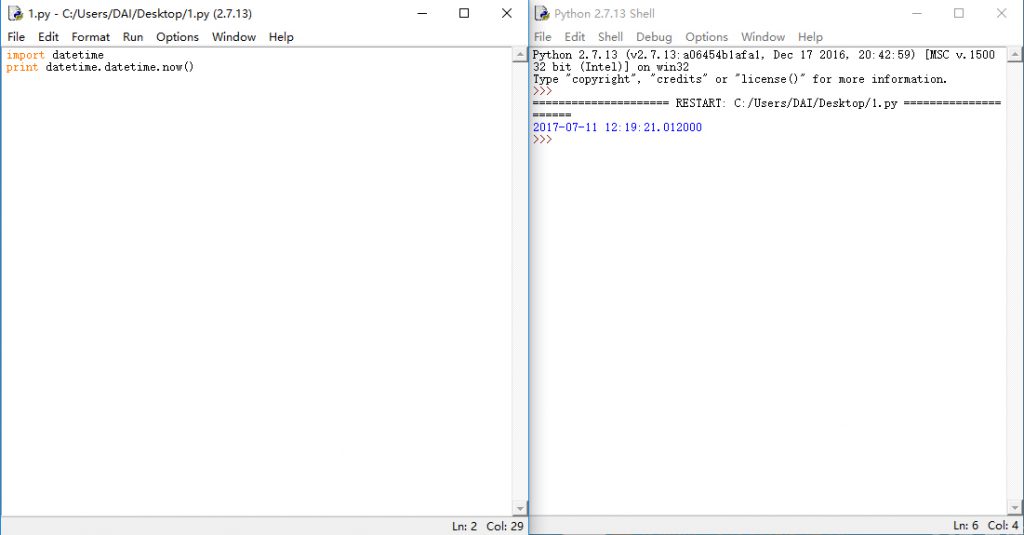This screenshot has width=1024, height=535.
Task: Open Window menu in Python Shell
Action: [x=763, y=37]
